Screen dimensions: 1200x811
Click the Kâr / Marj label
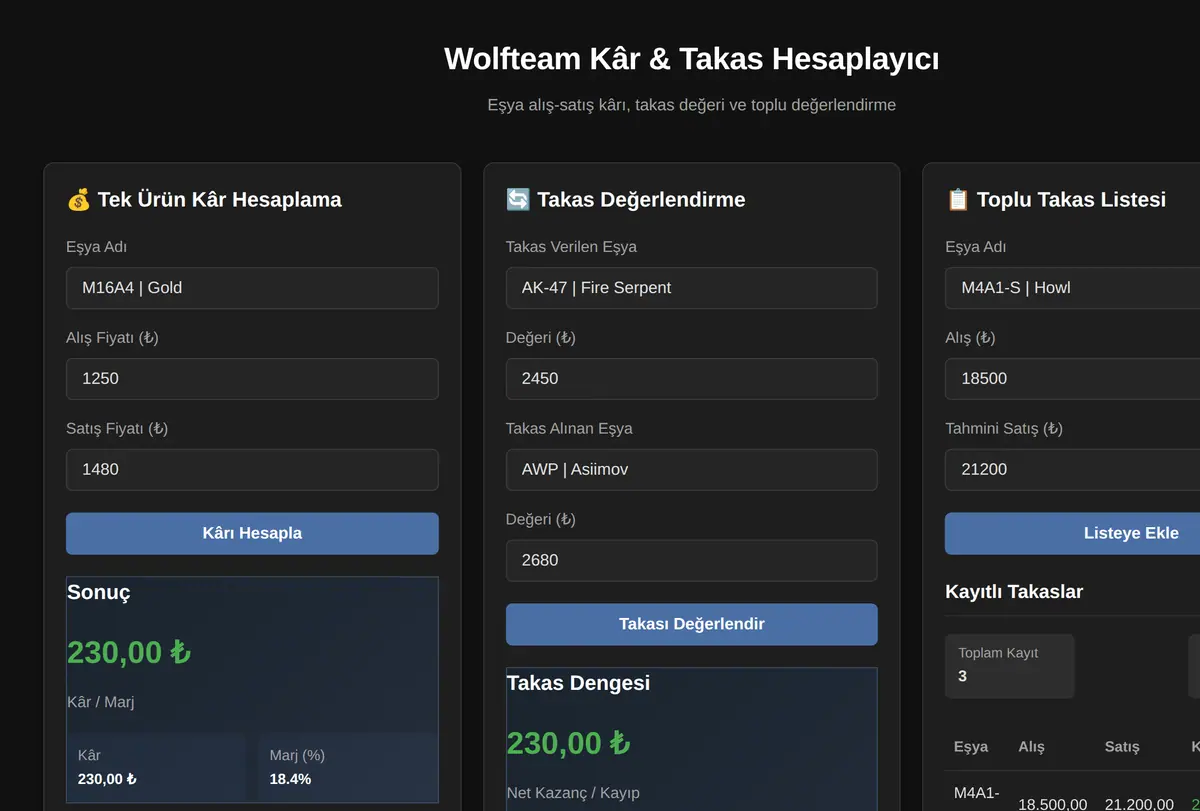click(101, 702)
